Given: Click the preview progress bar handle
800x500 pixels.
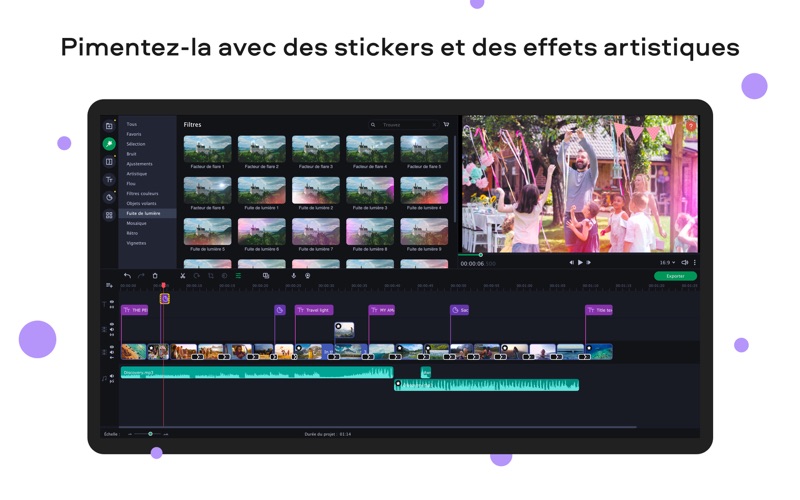Looking at the screenshot, I should coord(480,255).
